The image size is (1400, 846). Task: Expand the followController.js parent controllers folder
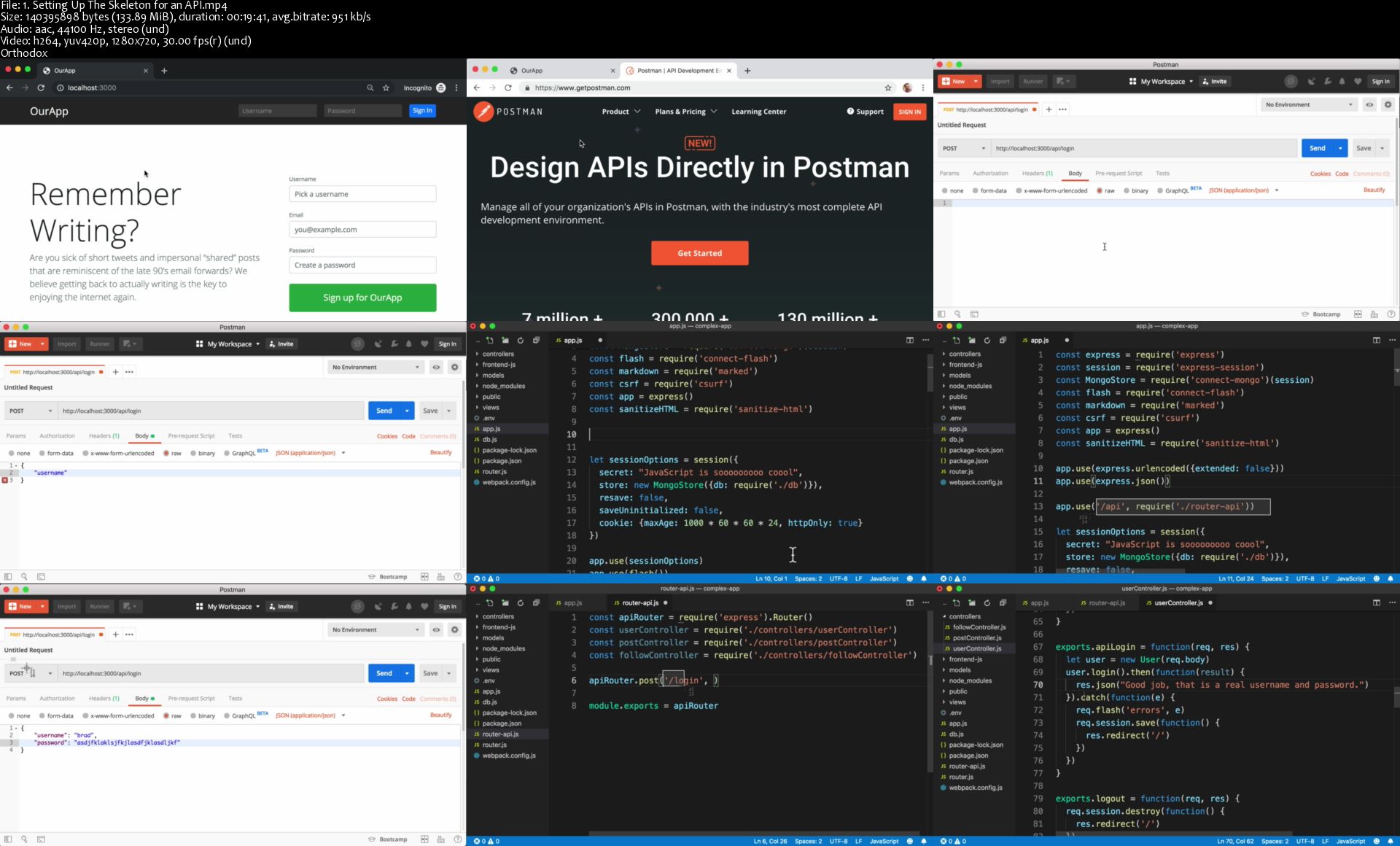click(x=964, y=616)
